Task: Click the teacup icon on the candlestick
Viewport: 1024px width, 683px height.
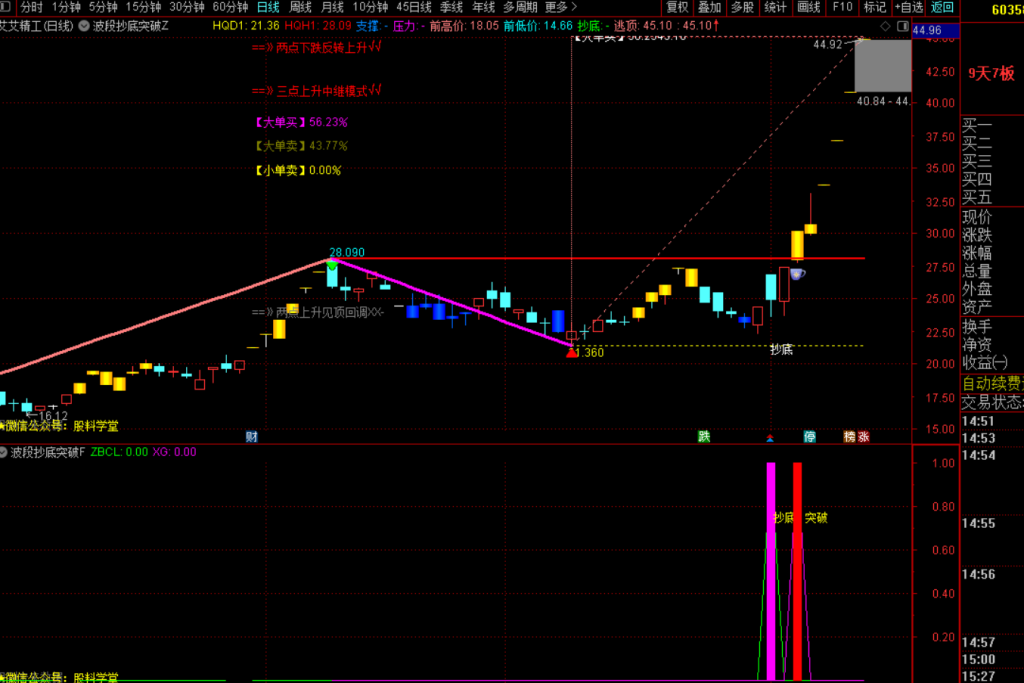Action: pos(797,274)
